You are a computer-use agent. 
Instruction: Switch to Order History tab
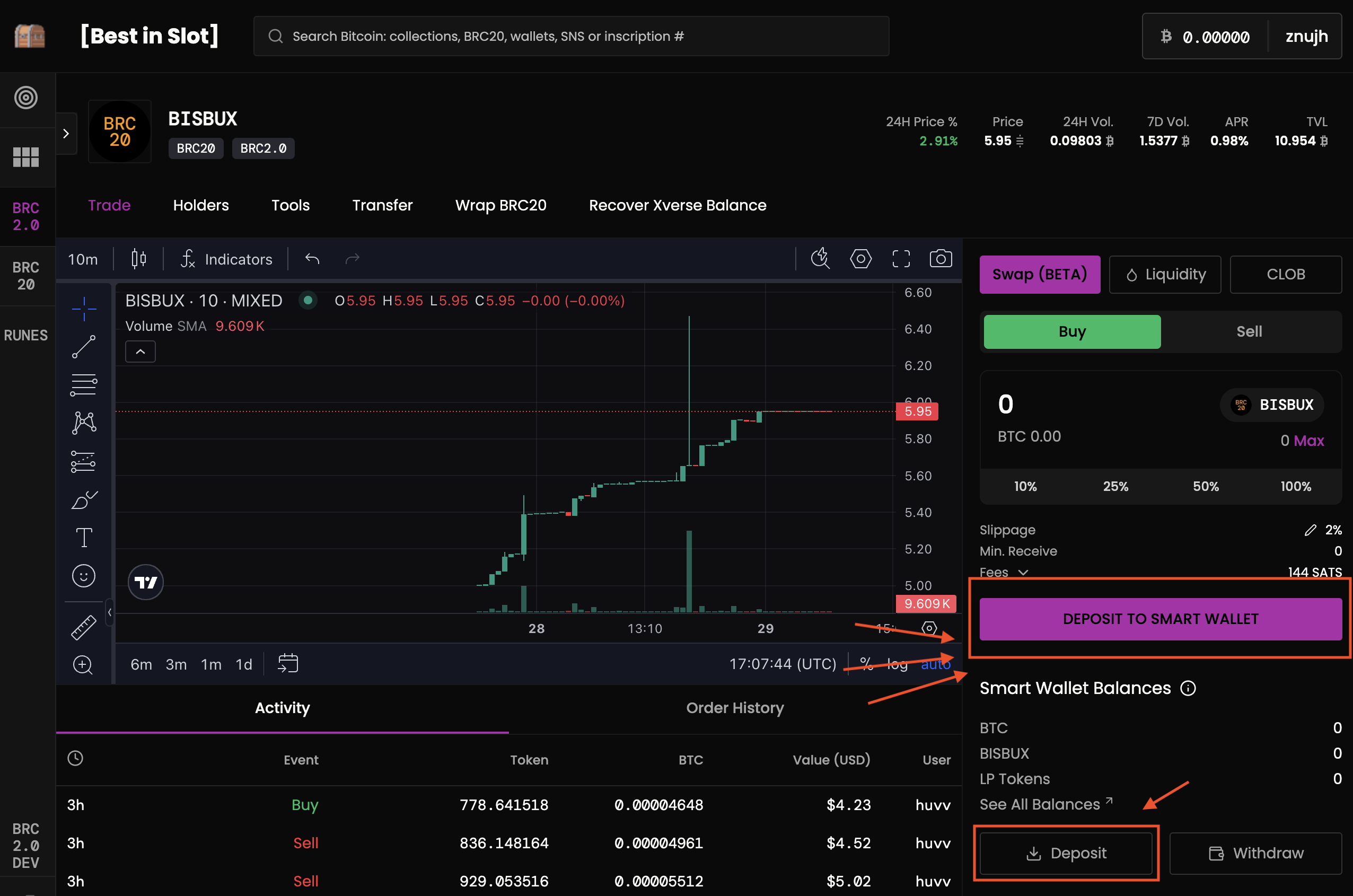[x=734, y=707]
